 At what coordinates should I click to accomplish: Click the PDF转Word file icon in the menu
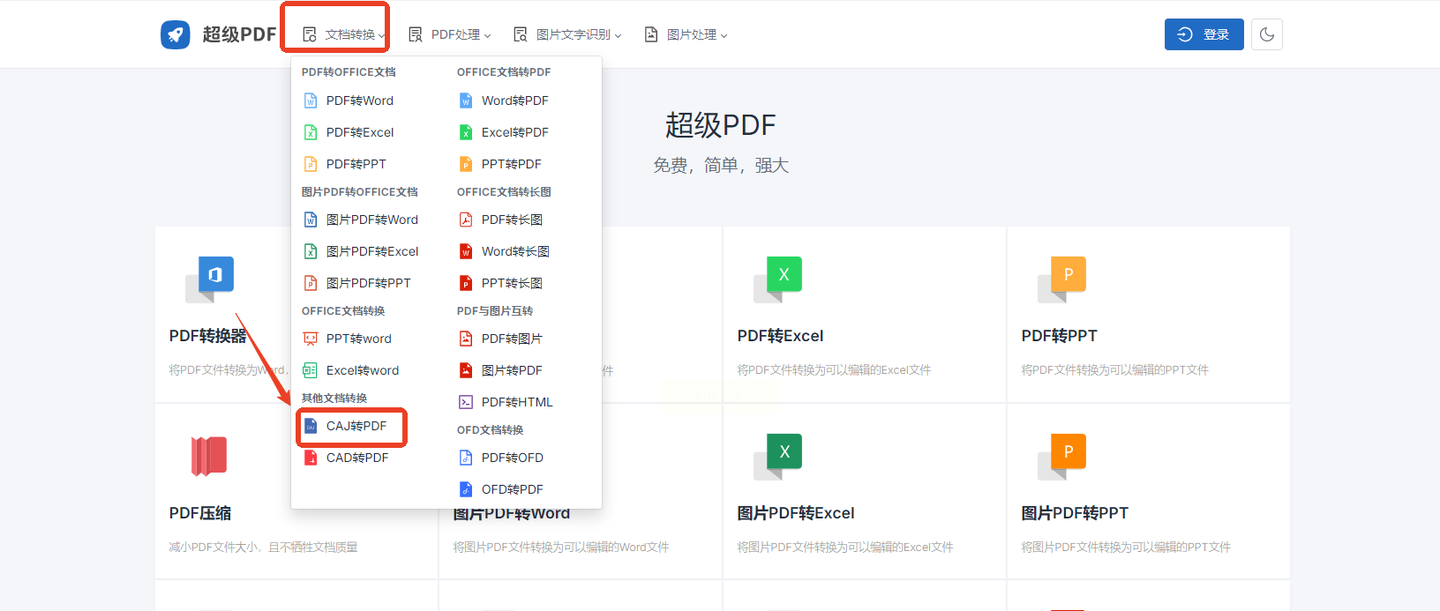click(x=310, y=101)
